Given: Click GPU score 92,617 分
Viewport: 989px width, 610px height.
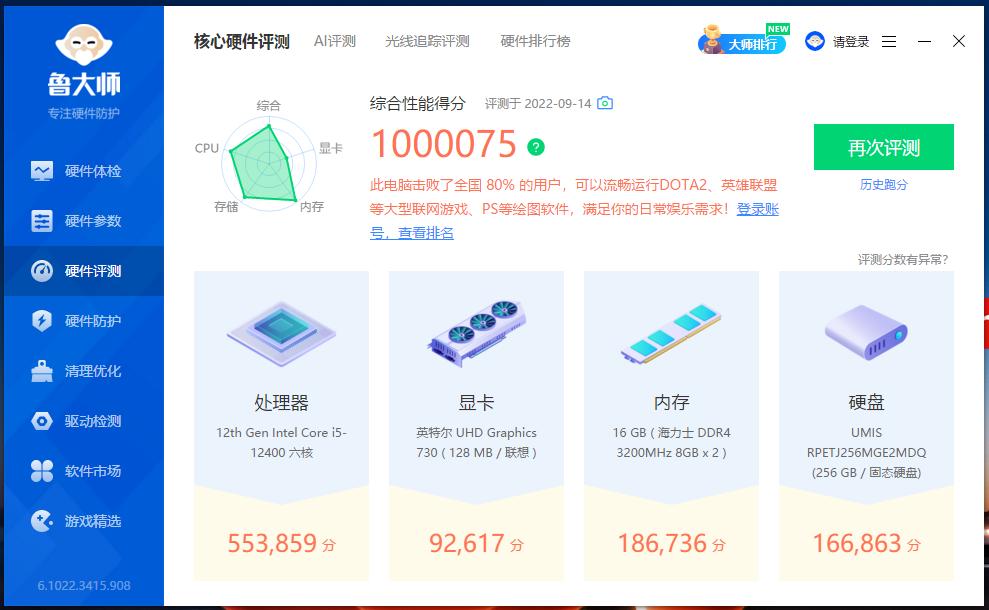Looking at the screenshot, I should tap(476, 543).
